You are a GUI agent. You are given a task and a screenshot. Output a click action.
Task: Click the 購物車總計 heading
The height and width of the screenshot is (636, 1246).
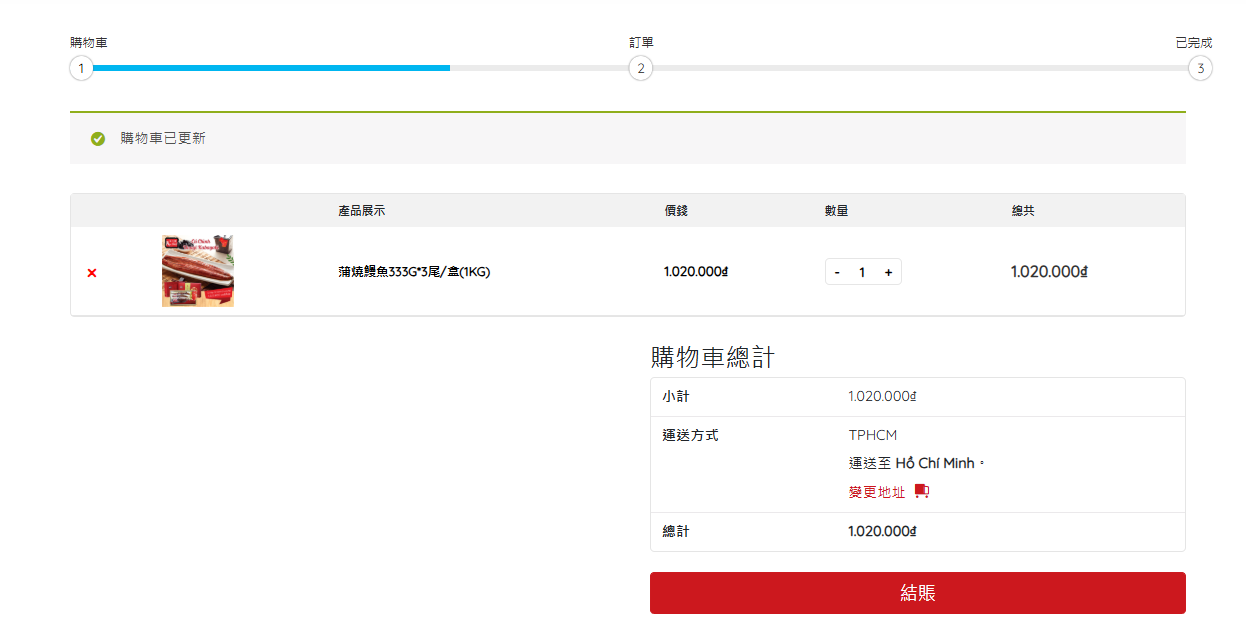tap(712, 357)
